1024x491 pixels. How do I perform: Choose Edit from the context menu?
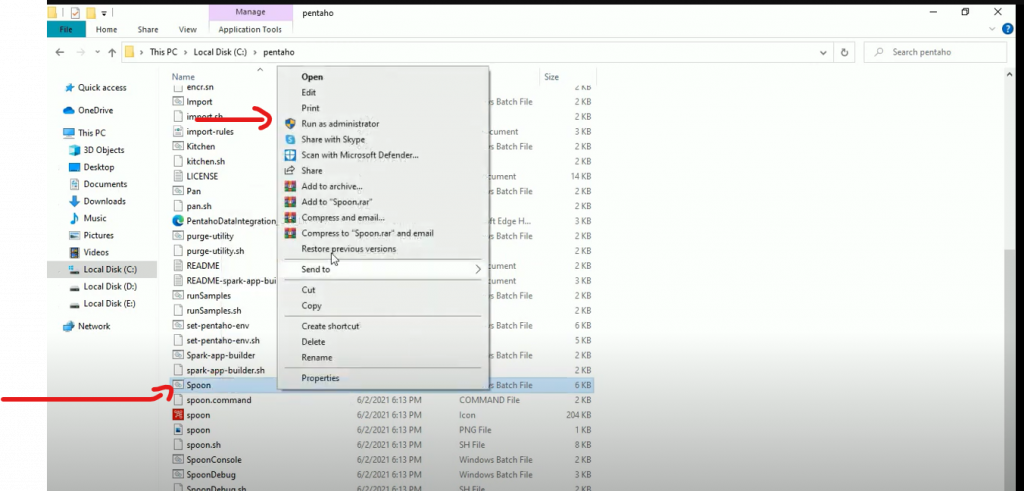[308, 92]
